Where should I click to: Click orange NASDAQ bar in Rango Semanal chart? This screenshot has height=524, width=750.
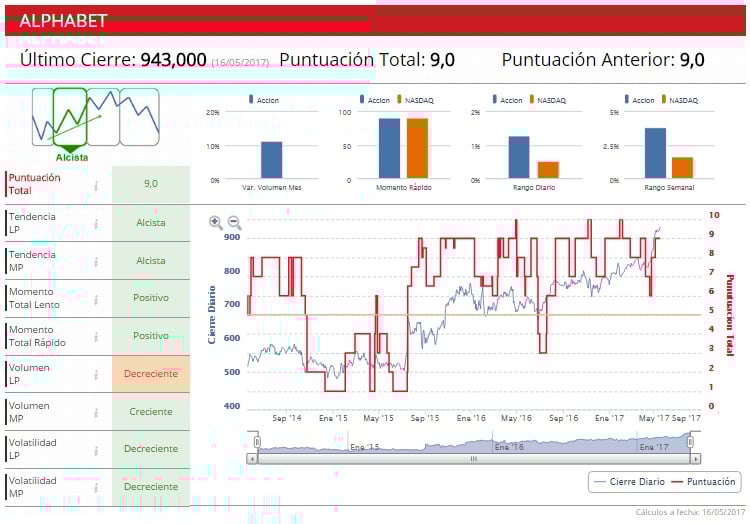(x=682, y=168)
